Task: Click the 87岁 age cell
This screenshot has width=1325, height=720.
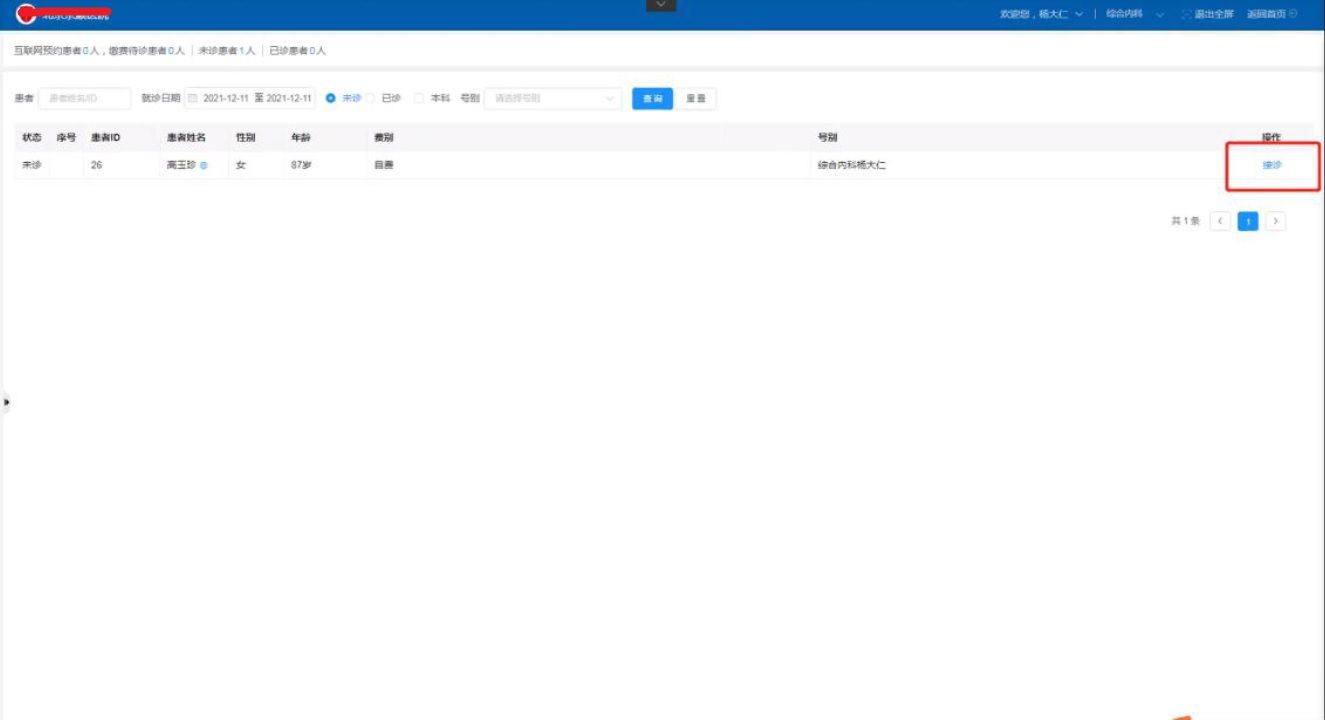Action: coord(301,165)
